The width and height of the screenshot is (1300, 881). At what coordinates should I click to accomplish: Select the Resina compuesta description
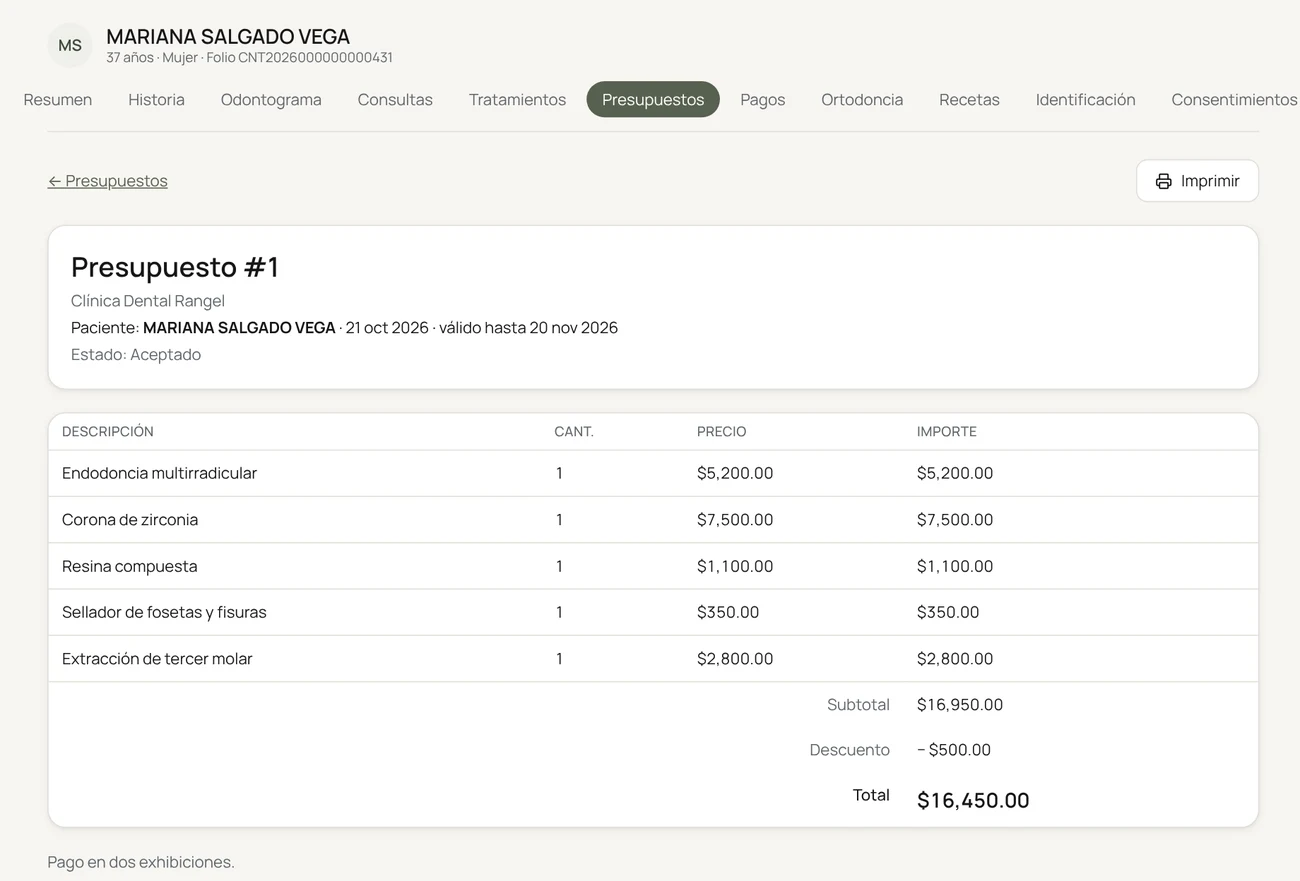[129, 566]
